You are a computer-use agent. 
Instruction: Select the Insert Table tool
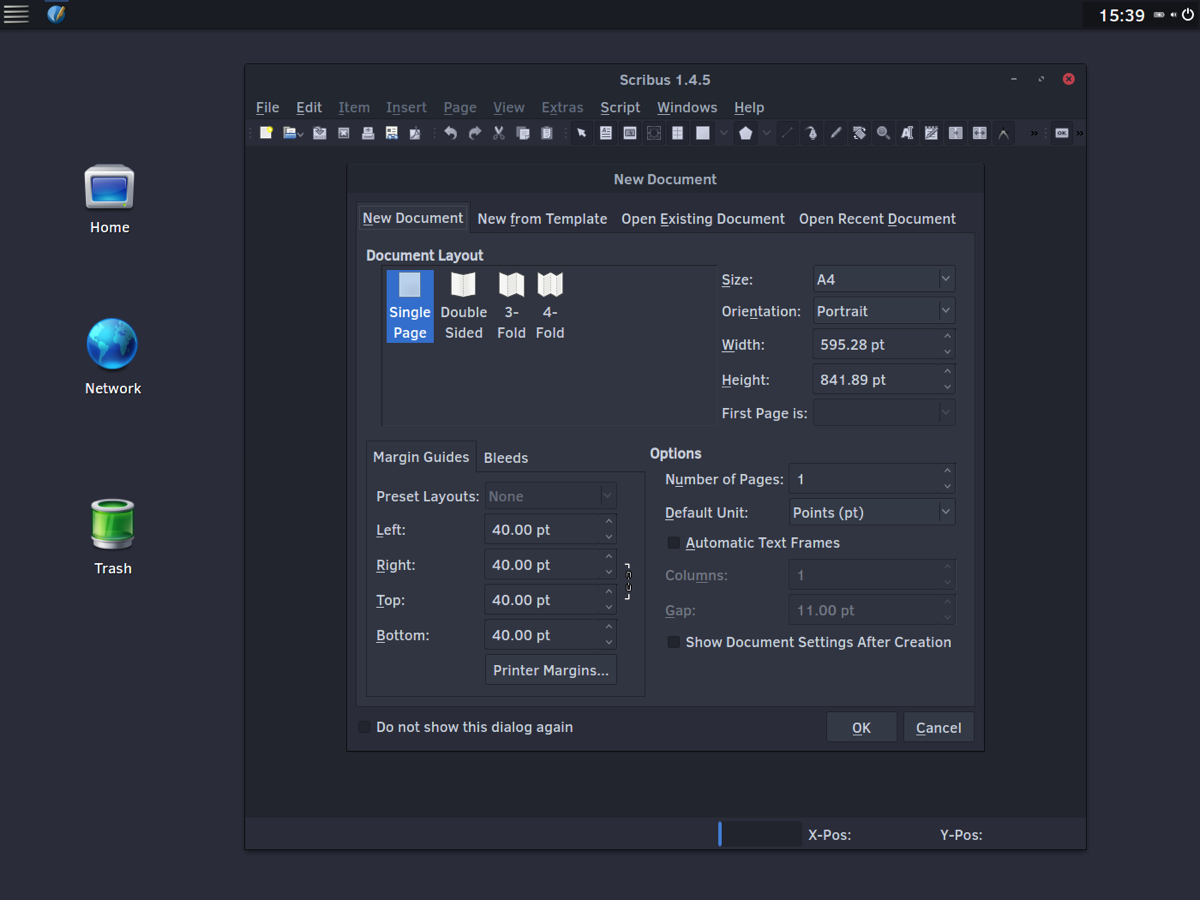click(678, 133)
